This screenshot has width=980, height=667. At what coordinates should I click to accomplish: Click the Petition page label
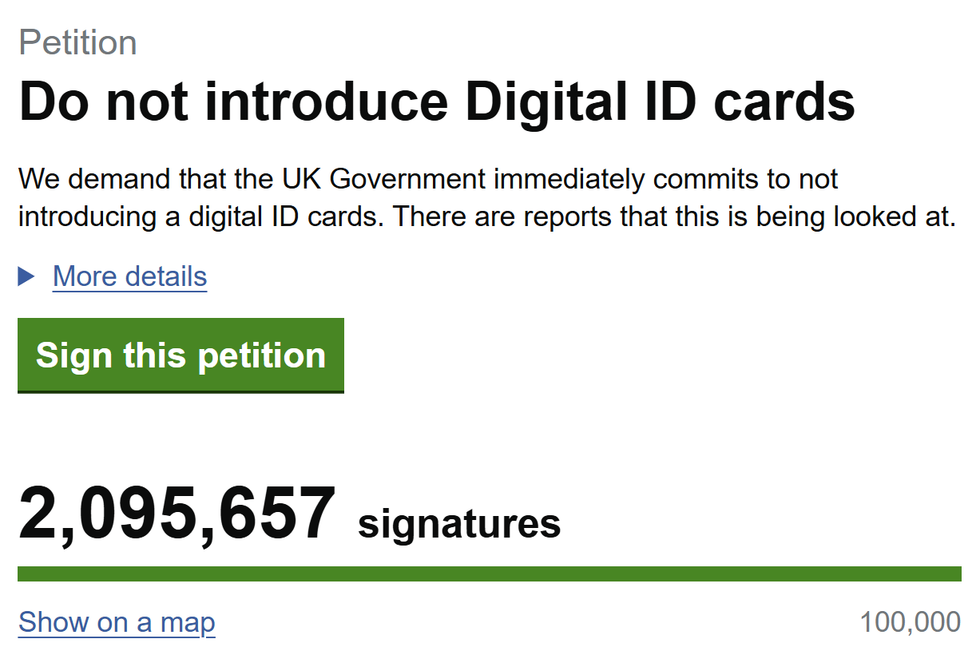click(x=78, y=42)
